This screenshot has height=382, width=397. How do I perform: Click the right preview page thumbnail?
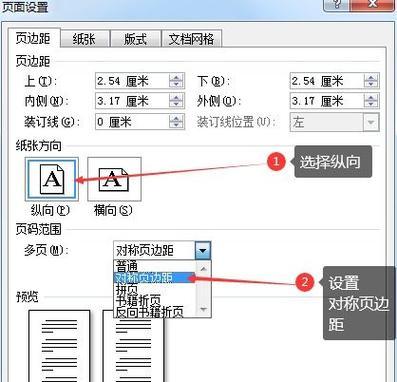(x=133, y=346)
